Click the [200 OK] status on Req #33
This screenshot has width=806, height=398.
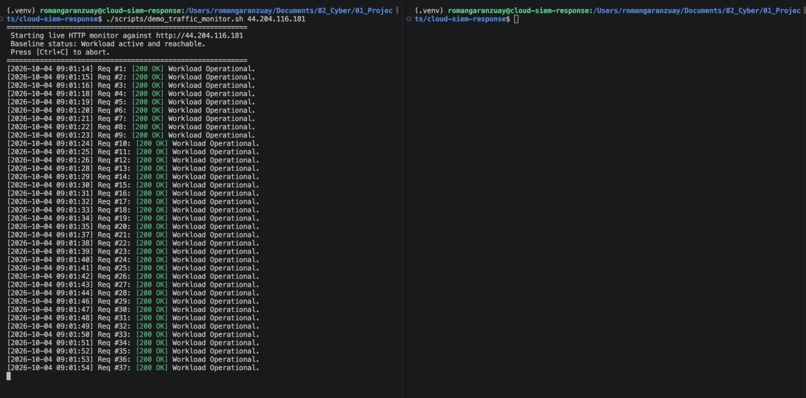(152, 334)
